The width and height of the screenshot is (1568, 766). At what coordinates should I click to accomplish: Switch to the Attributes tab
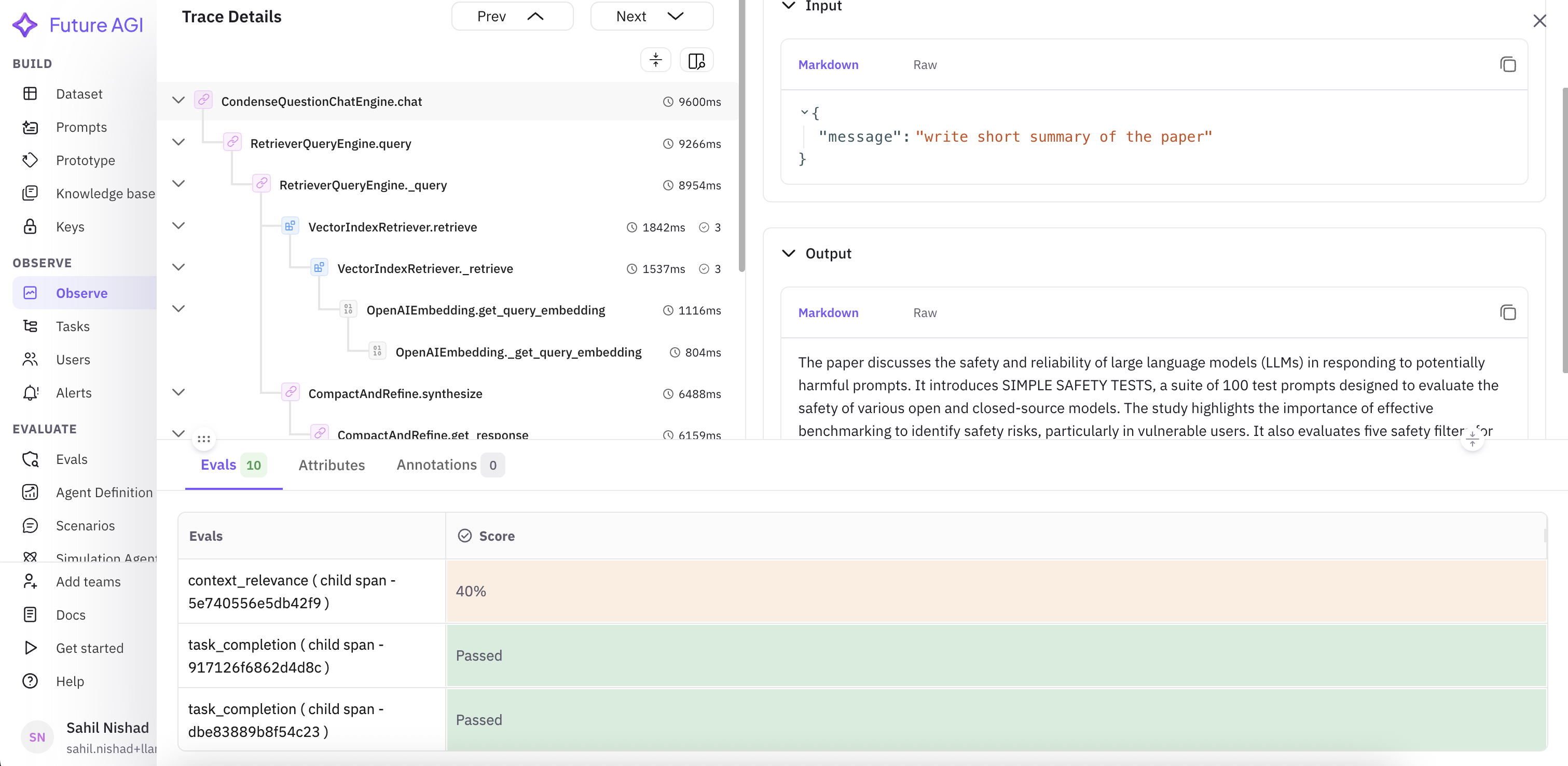coord(331,464)
